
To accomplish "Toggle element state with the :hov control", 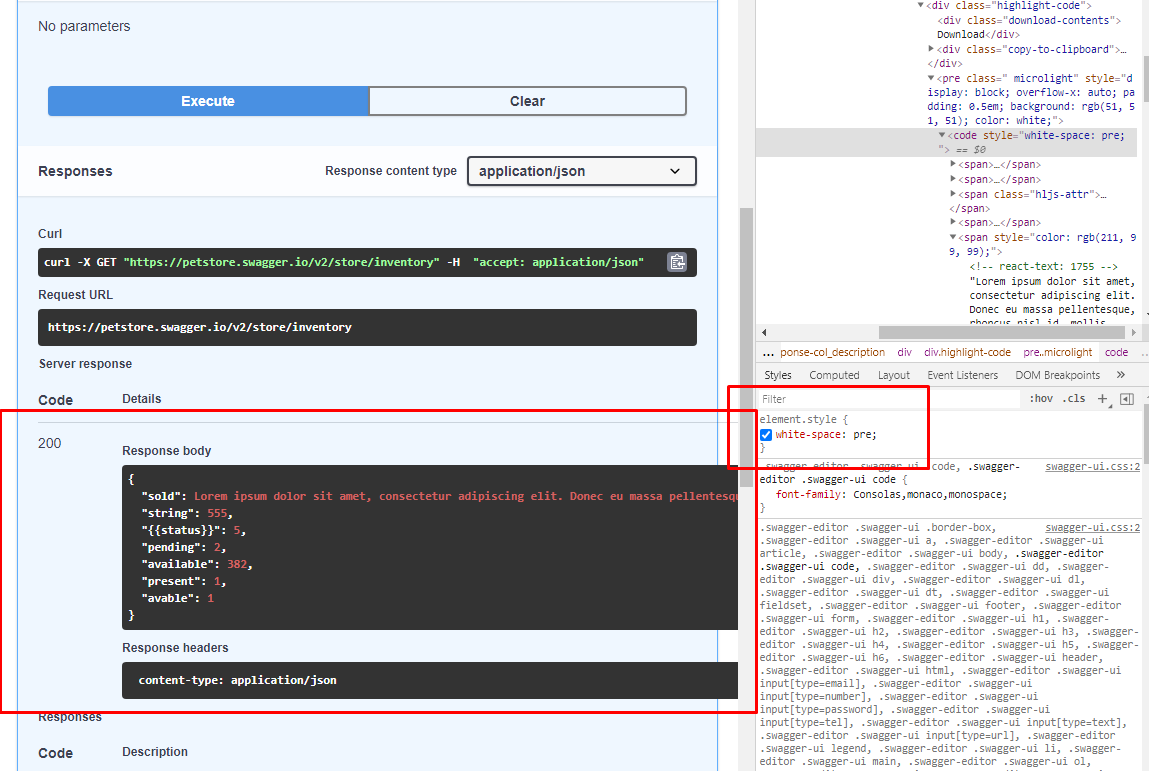I will 1040,398.
